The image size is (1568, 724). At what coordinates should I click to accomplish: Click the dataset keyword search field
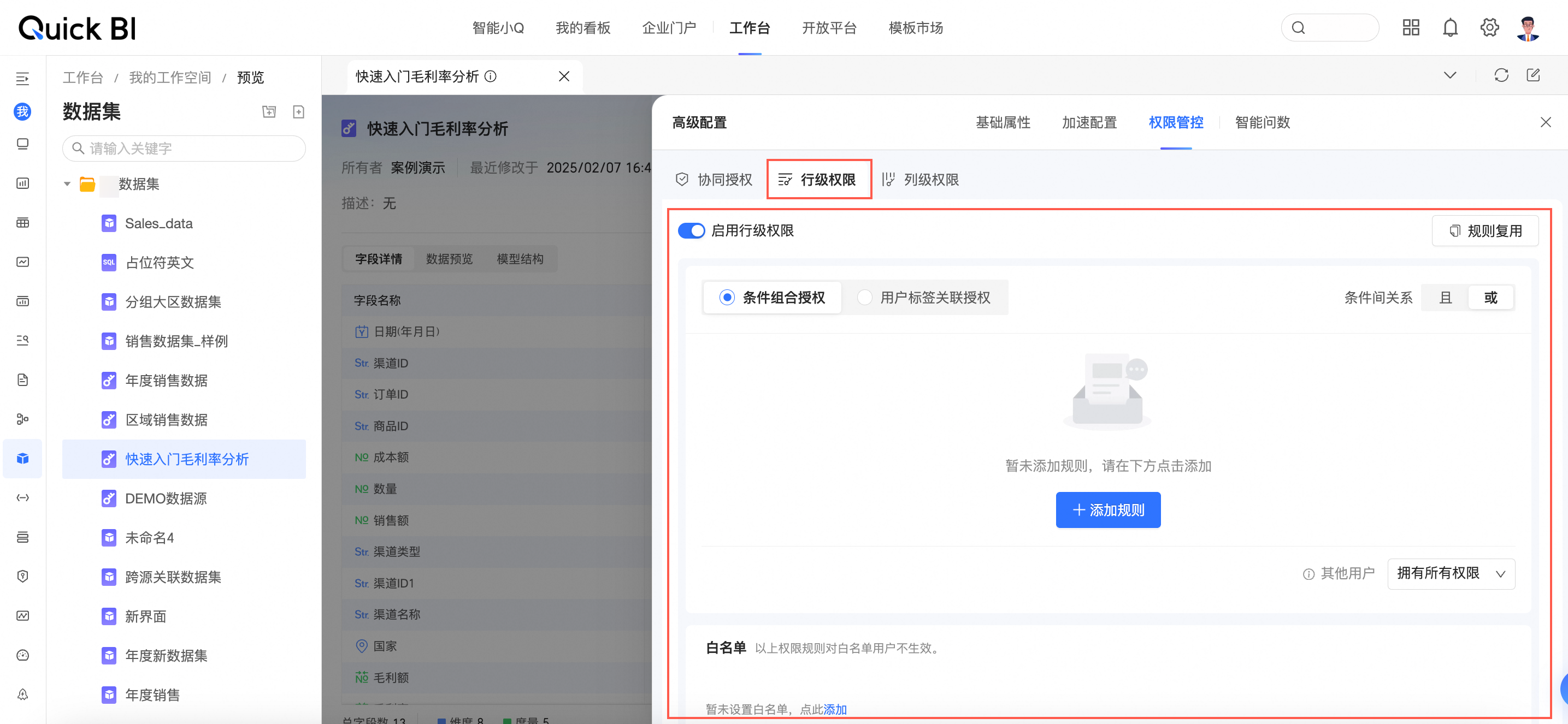pos(184,149)
